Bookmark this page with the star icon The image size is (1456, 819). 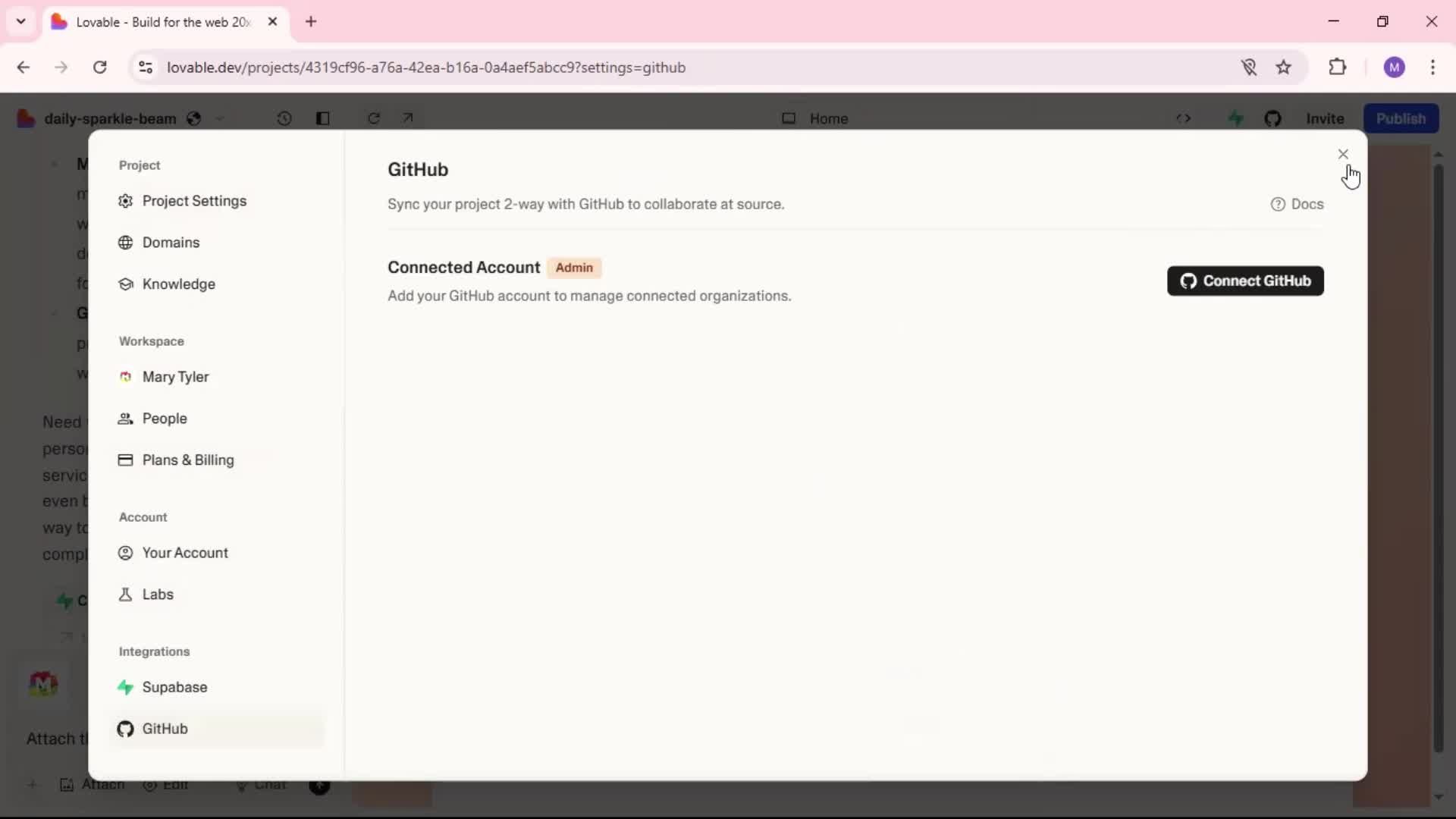coord(1283,67)
